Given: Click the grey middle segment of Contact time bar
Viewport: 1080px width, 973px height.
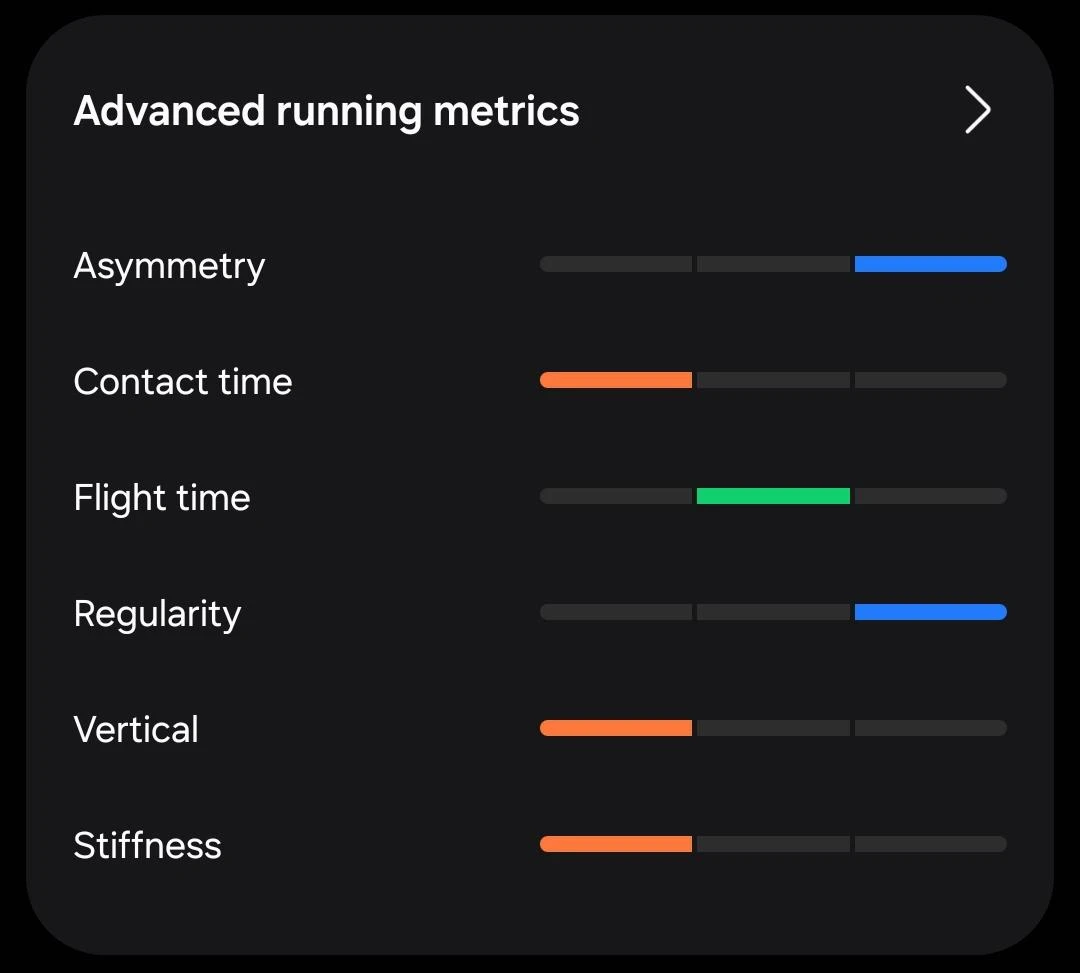Looking at the screenshot, I should pos(773,380).
